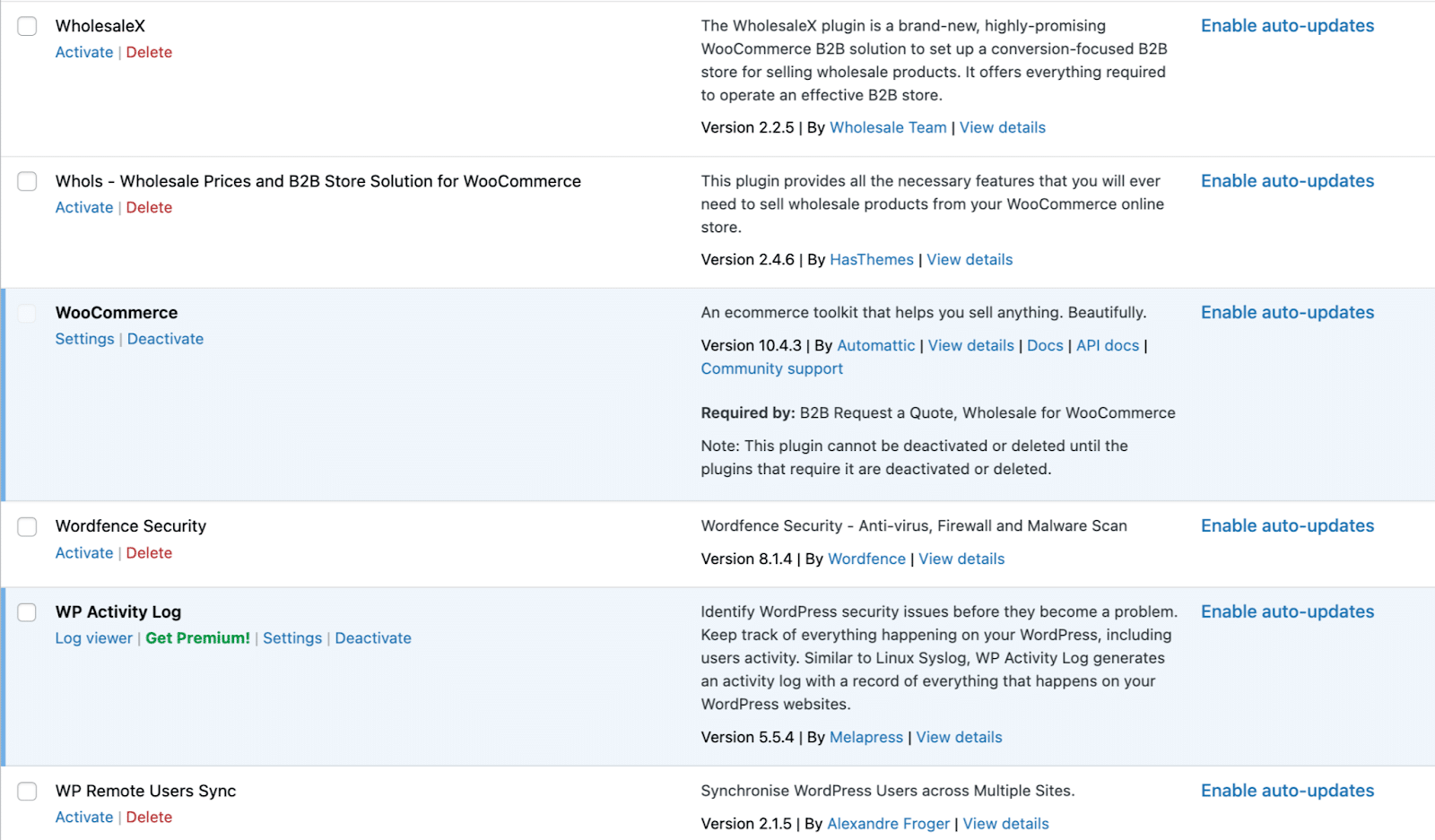This screenshot has height=840, width=1435.
Task: Enable auto-updates for Wordfence Security
Action: [x=1287, y=526]
